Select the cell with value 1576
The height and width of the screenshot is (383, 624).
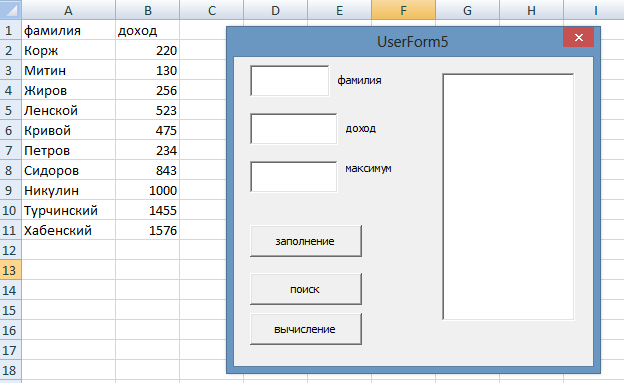pyautogui.click(x=148, y=230)
